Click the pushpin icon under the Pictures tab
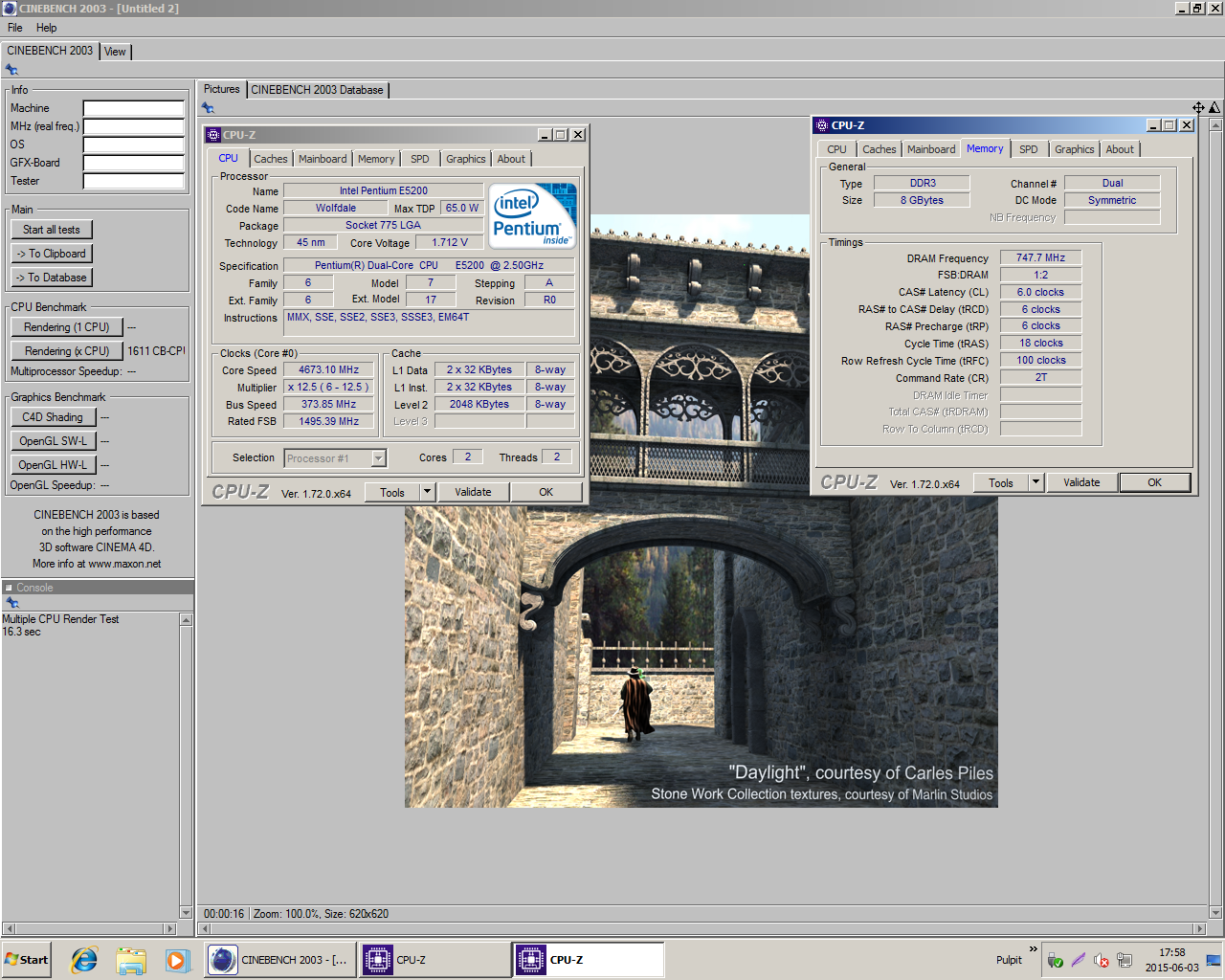 tap(208, 108)
